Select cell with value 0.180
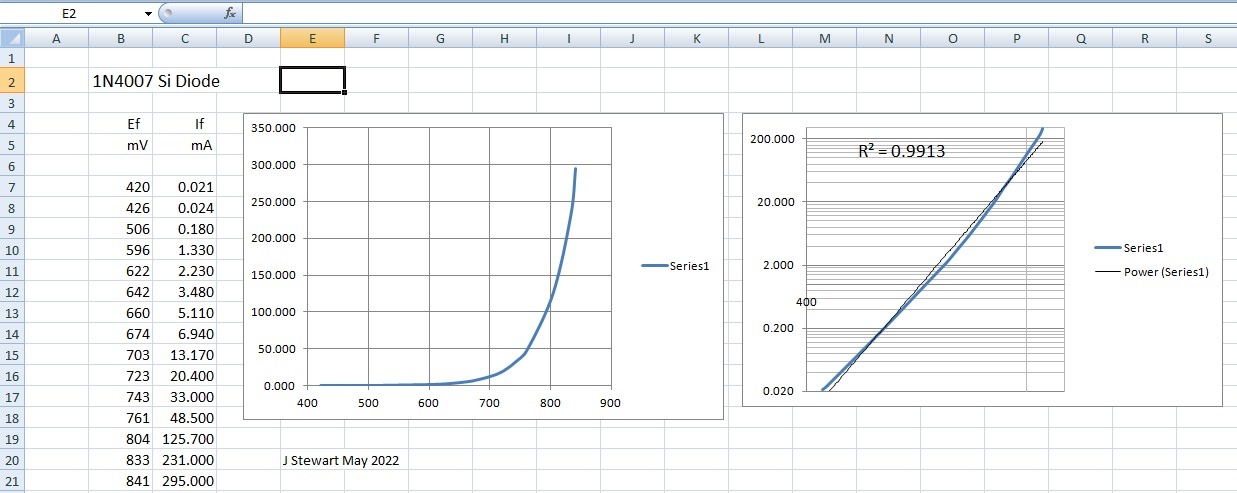 pyautogui.click(x=184, y=229)
